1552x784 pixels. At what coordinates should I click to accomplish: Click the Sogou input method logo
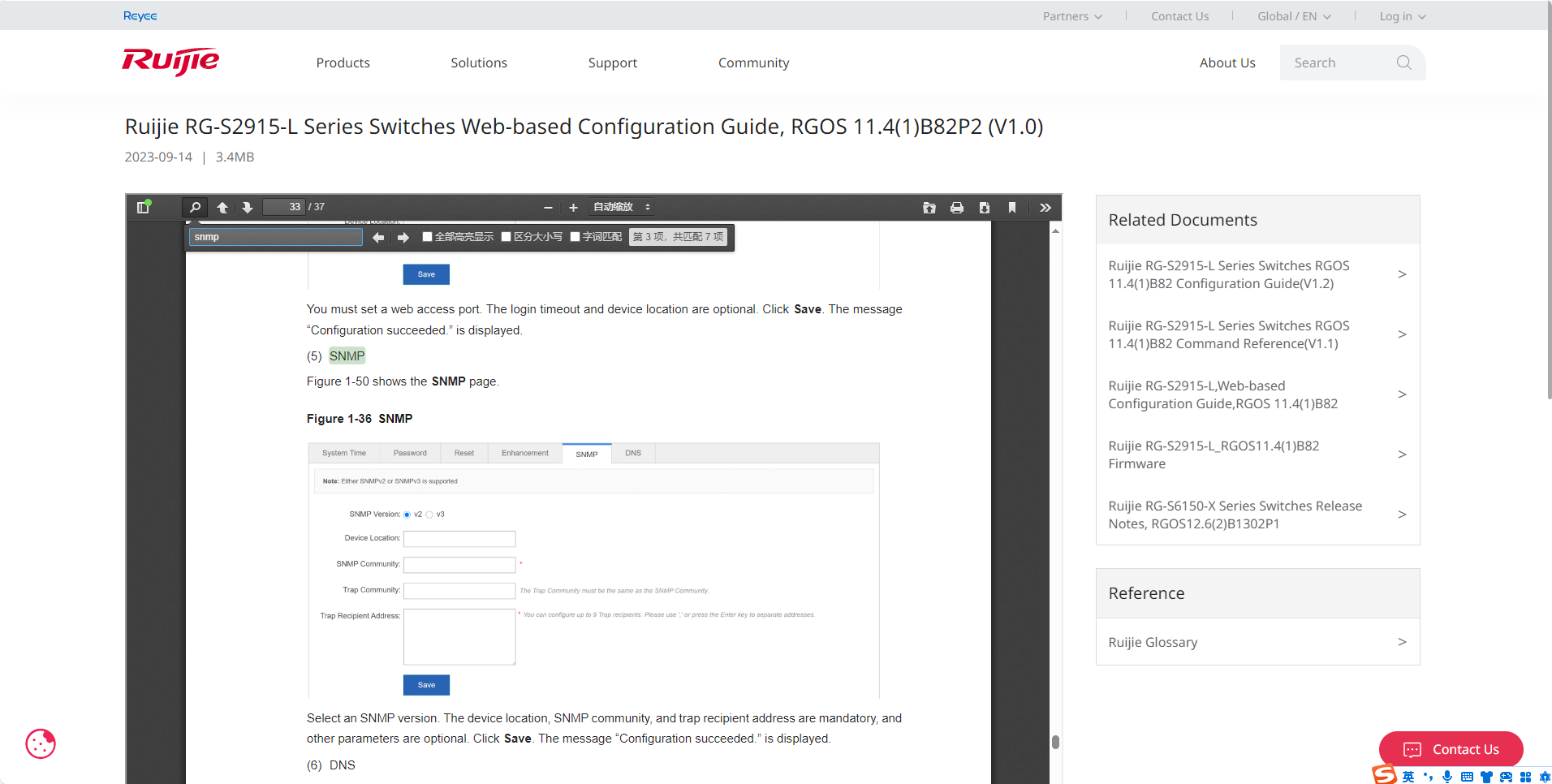[1385, 774]
